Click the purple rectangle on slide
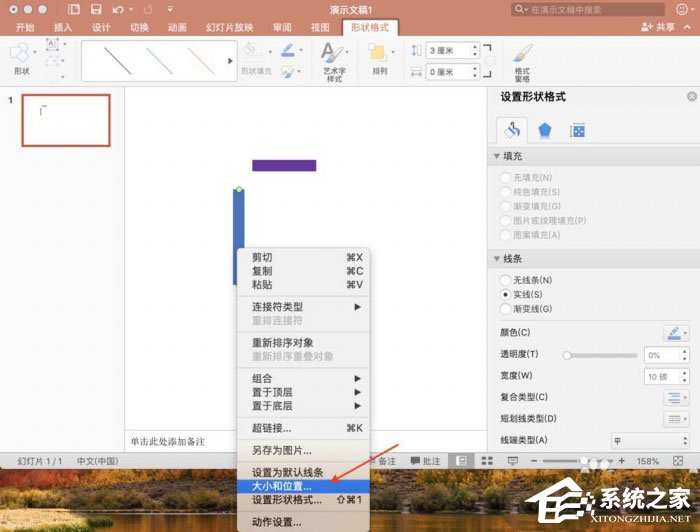Viewport: 700px width, 532px height. point(284,166)
